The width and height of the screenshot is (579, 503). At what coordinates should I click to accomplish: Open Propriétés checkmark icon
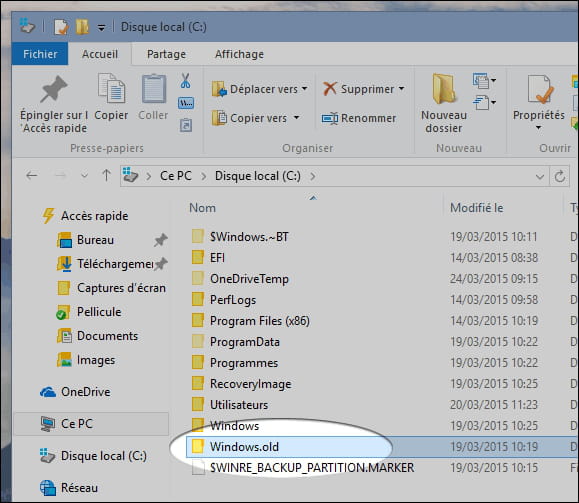tap(539, 89)
